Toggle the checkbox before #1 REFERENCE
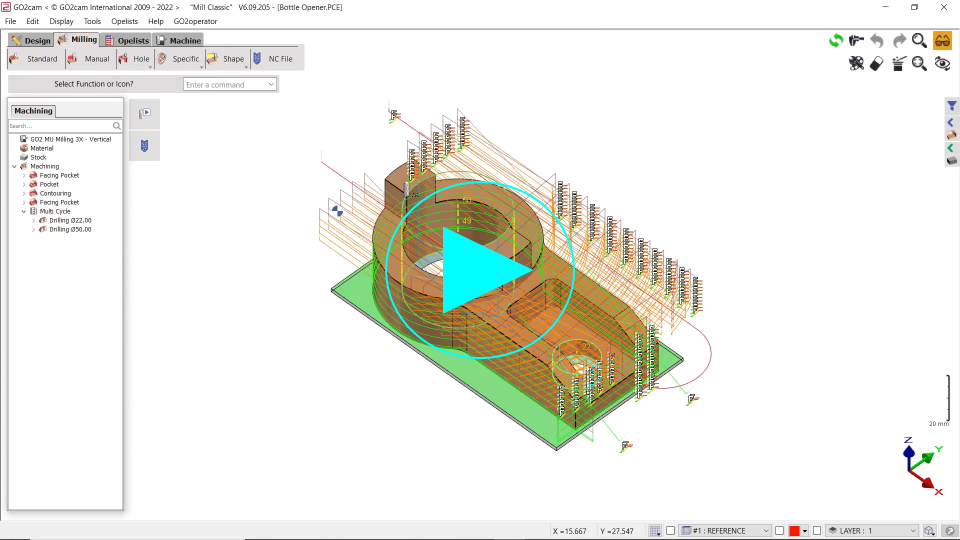This screenshot has width=960, height=540. pyautogui.click(x=671, y=531)
